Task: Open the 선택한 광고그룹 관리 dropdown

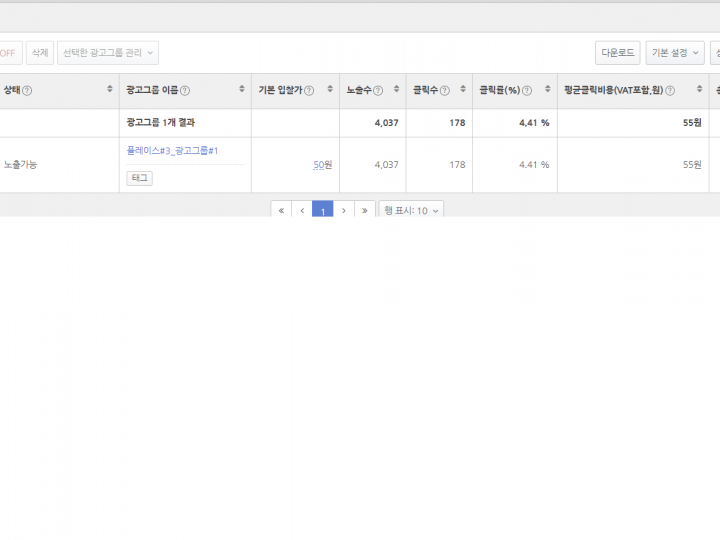Action: coord(108,53)
